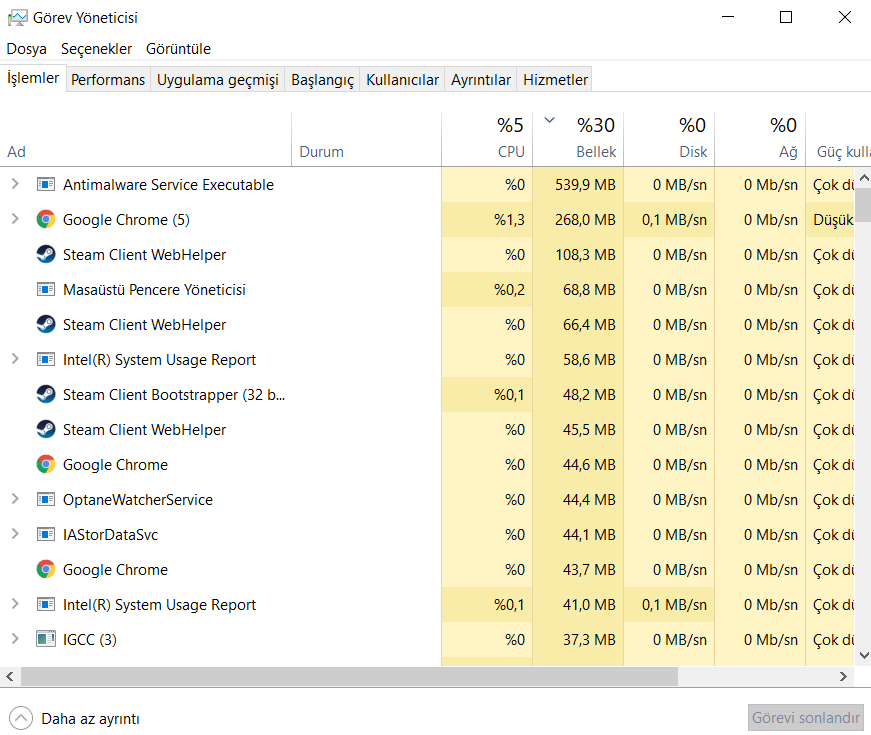Sort processes by the CPU column header

[x=487, y=139]
